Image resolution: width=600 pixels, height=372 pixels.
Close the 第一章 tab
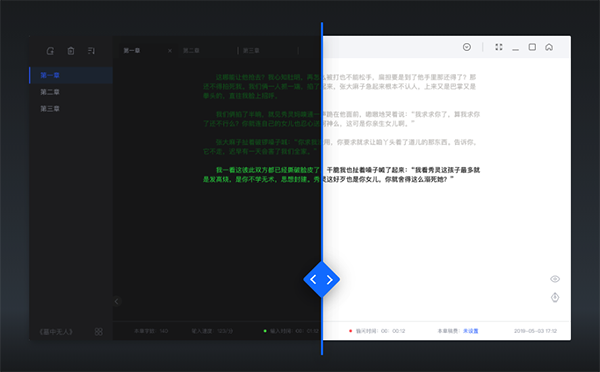coord(170,51)
